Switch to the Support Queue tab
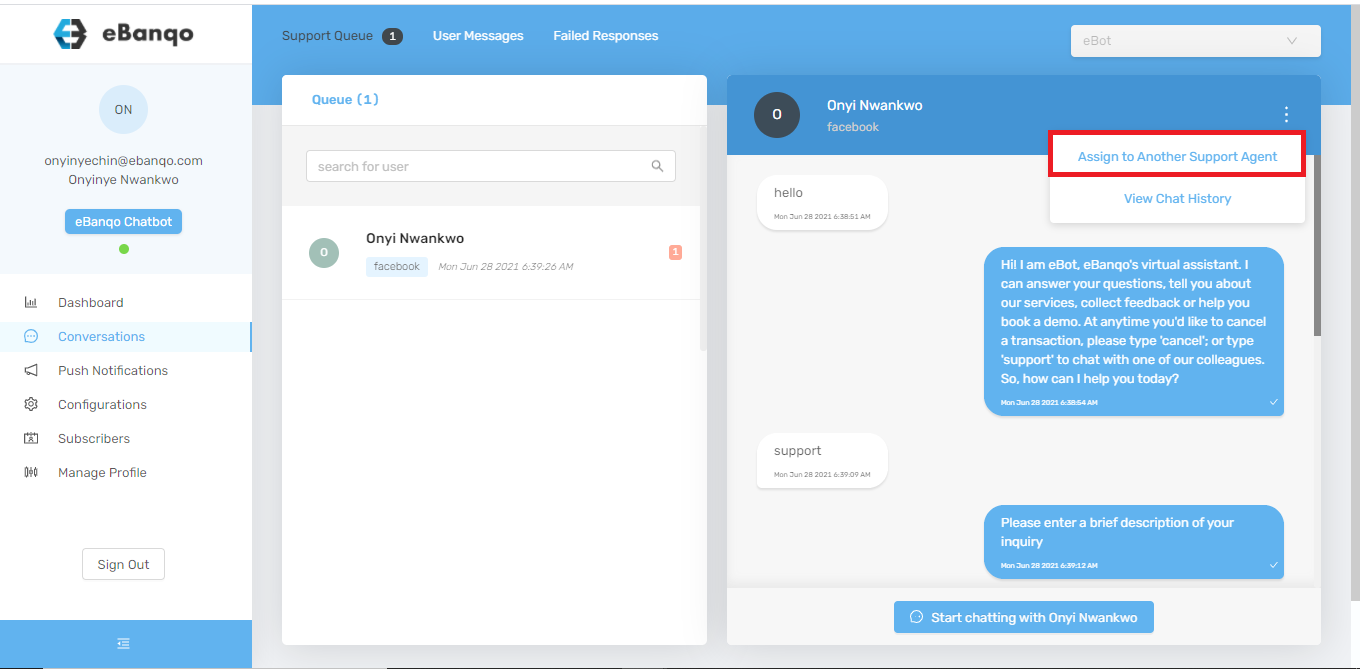The width and height of the screenshot is (1360, 669). pos(327,36)
